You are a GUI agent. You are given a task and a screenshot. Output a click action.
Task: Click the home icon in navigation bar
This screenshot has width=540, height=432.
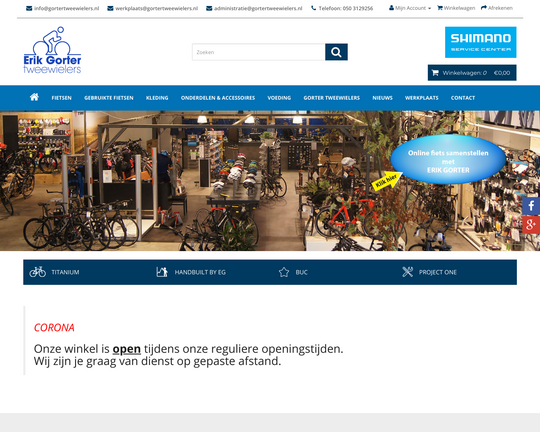(x=34, y=97)
